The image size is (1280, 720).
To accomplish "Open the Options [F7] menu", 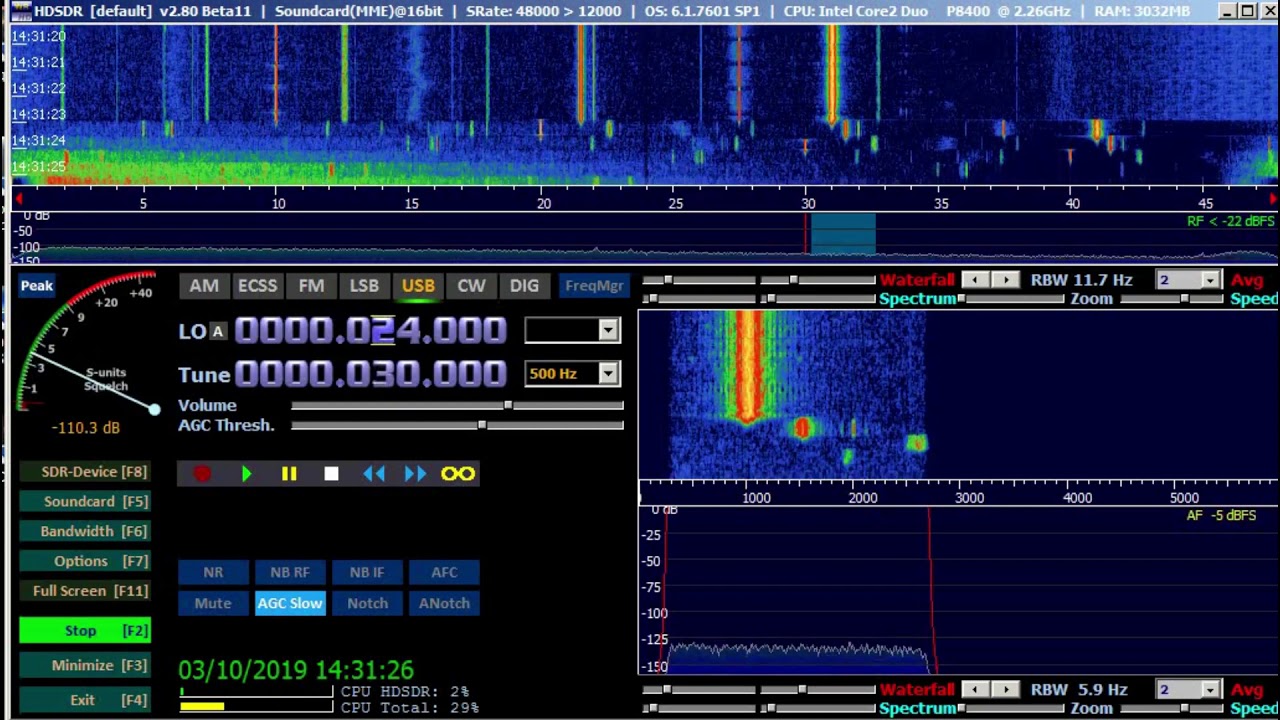I will point(85,561).
